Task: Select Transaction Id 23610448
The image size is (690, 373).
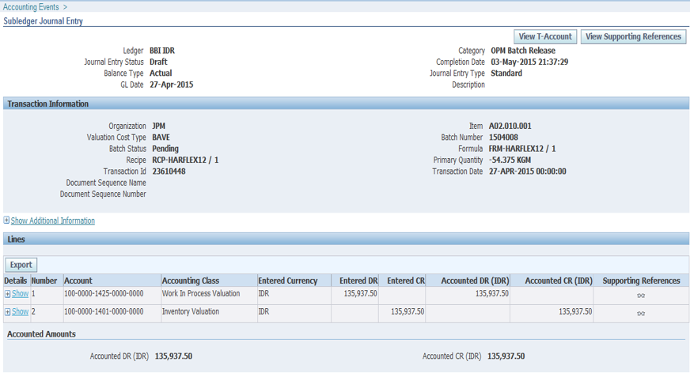Action: pos(169,172)
